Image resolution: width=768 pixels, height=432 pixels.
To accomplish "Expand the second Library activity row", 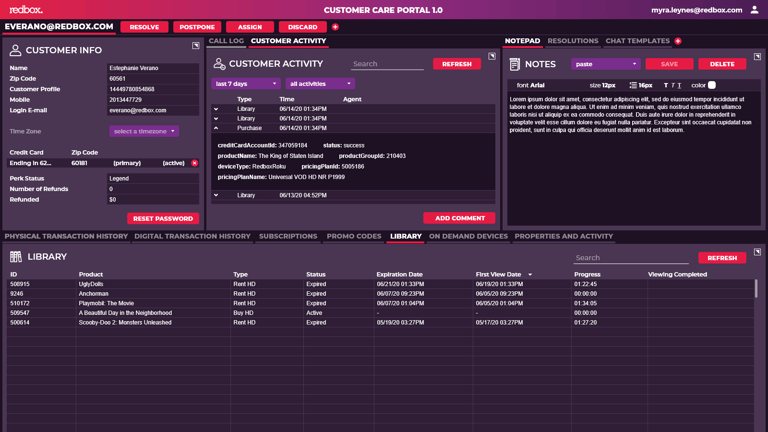I will click(x=216, y=119).
